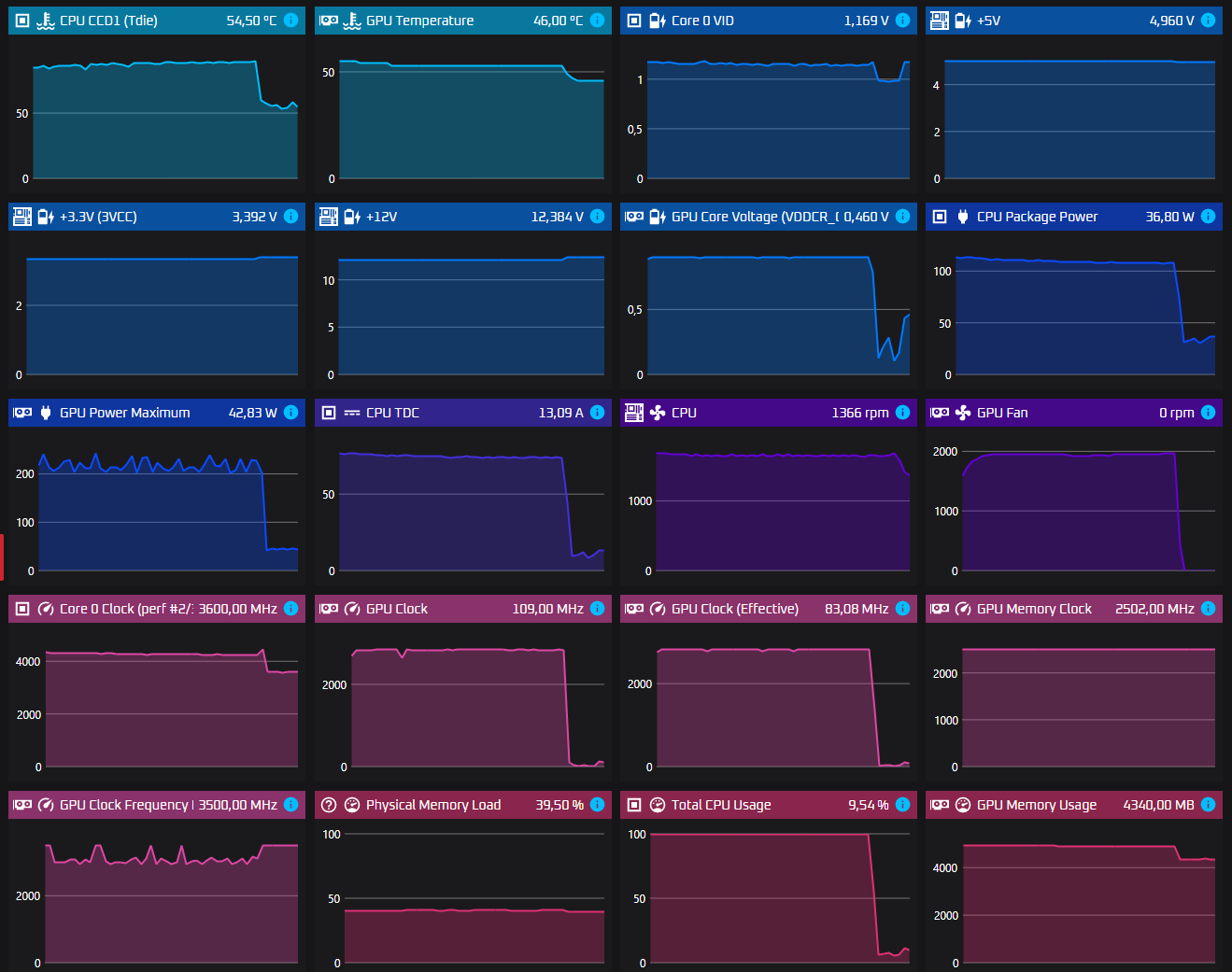
Task: Click gauge icon beside Core 0 Clock
Action: [46, 609]
